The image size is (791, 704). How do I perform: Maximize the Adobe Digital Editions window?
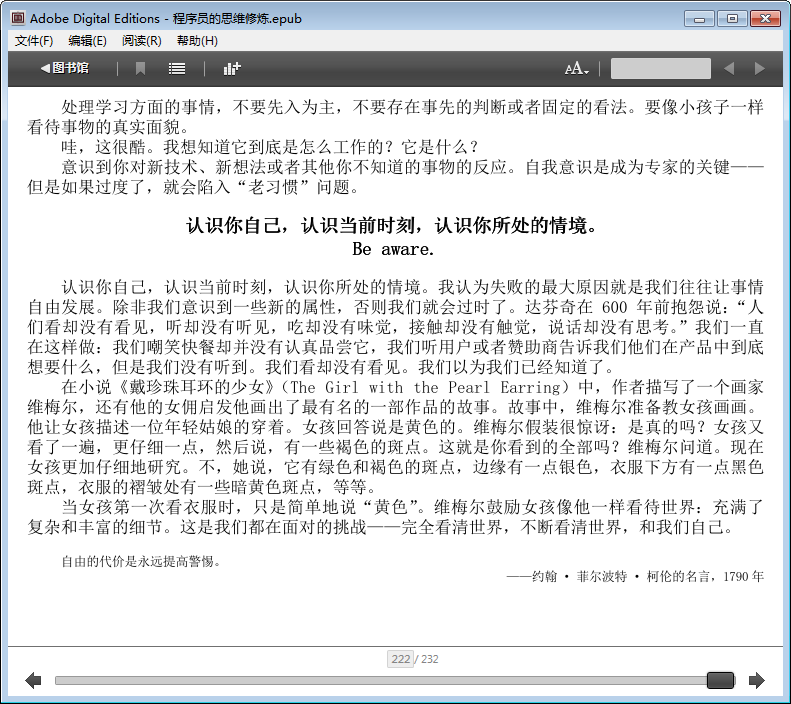(732, 18)
